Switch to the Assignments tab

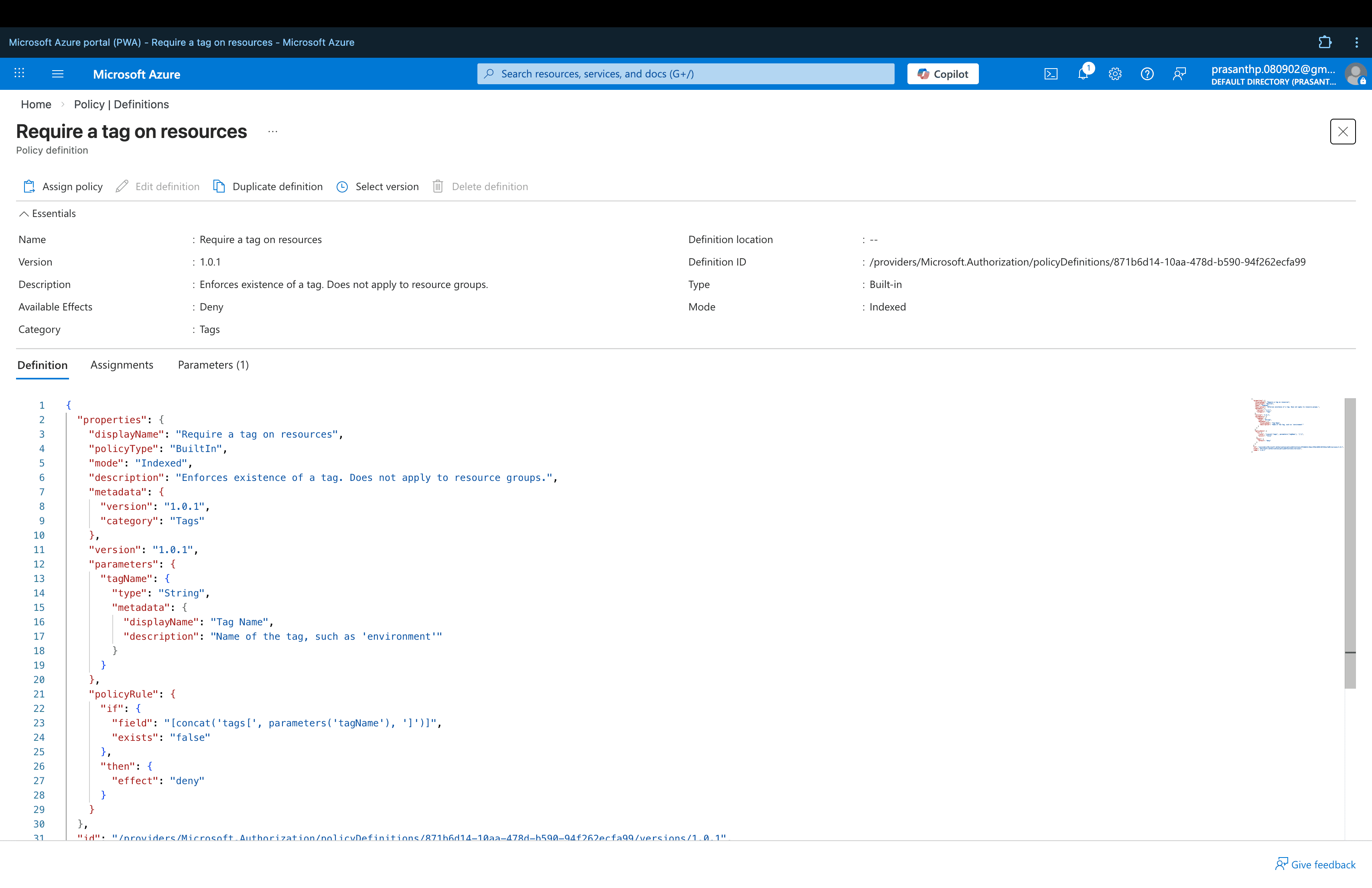click(x=122, y=365)
